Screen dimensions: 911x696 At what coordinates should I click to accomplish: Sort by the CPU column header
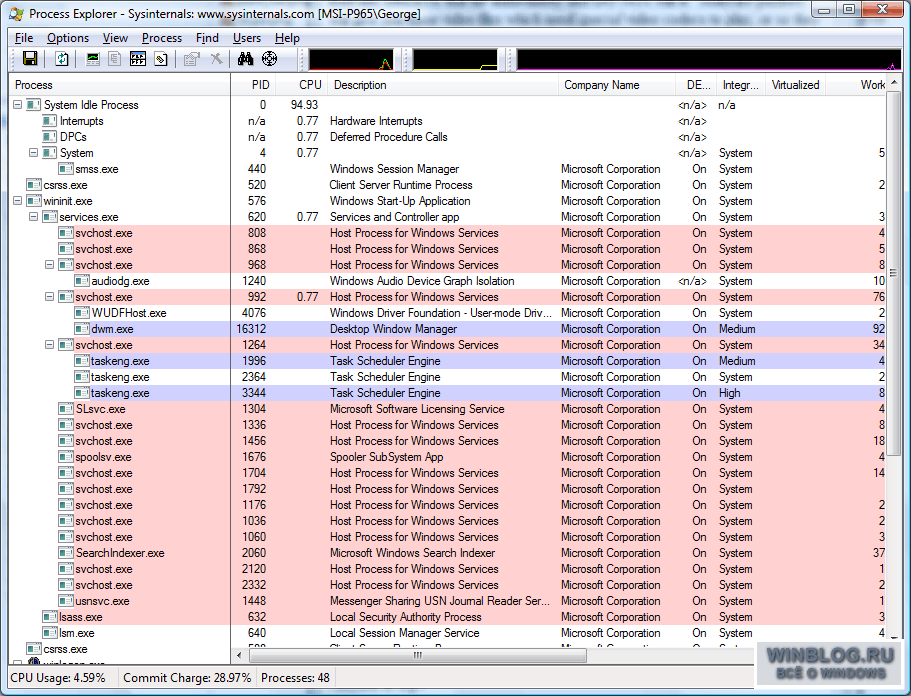[x=301, y=85]
